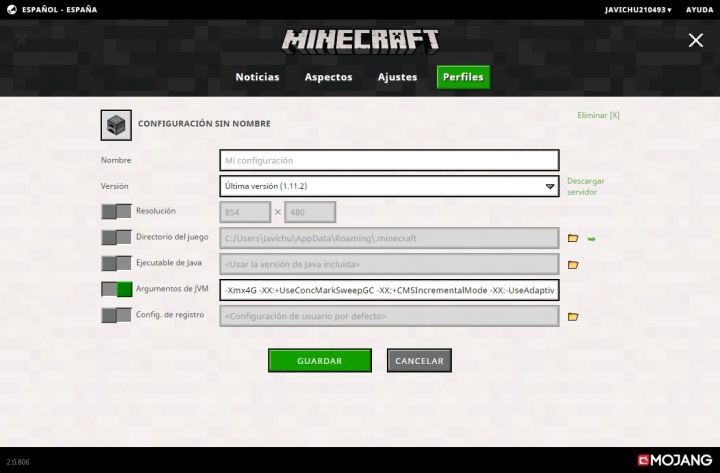Click the Mojang logo

(x=675, y=460)
